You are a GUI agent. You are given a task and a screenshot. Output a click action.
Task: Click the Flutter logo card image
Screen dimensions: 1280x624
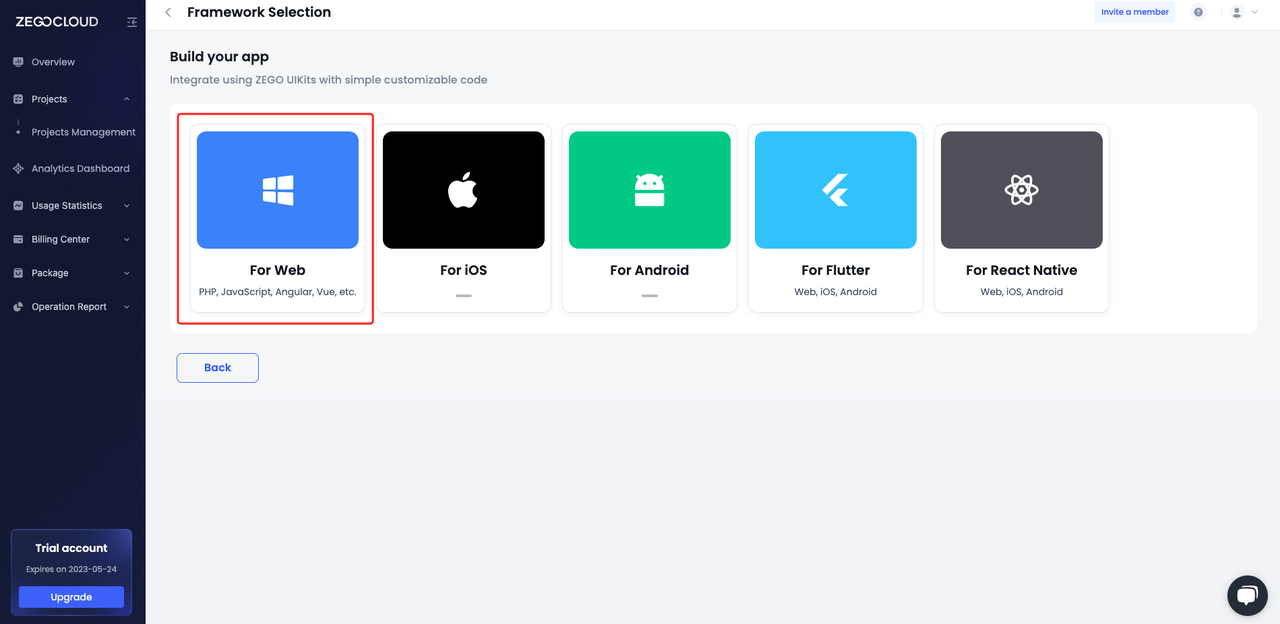coord(835,190)
